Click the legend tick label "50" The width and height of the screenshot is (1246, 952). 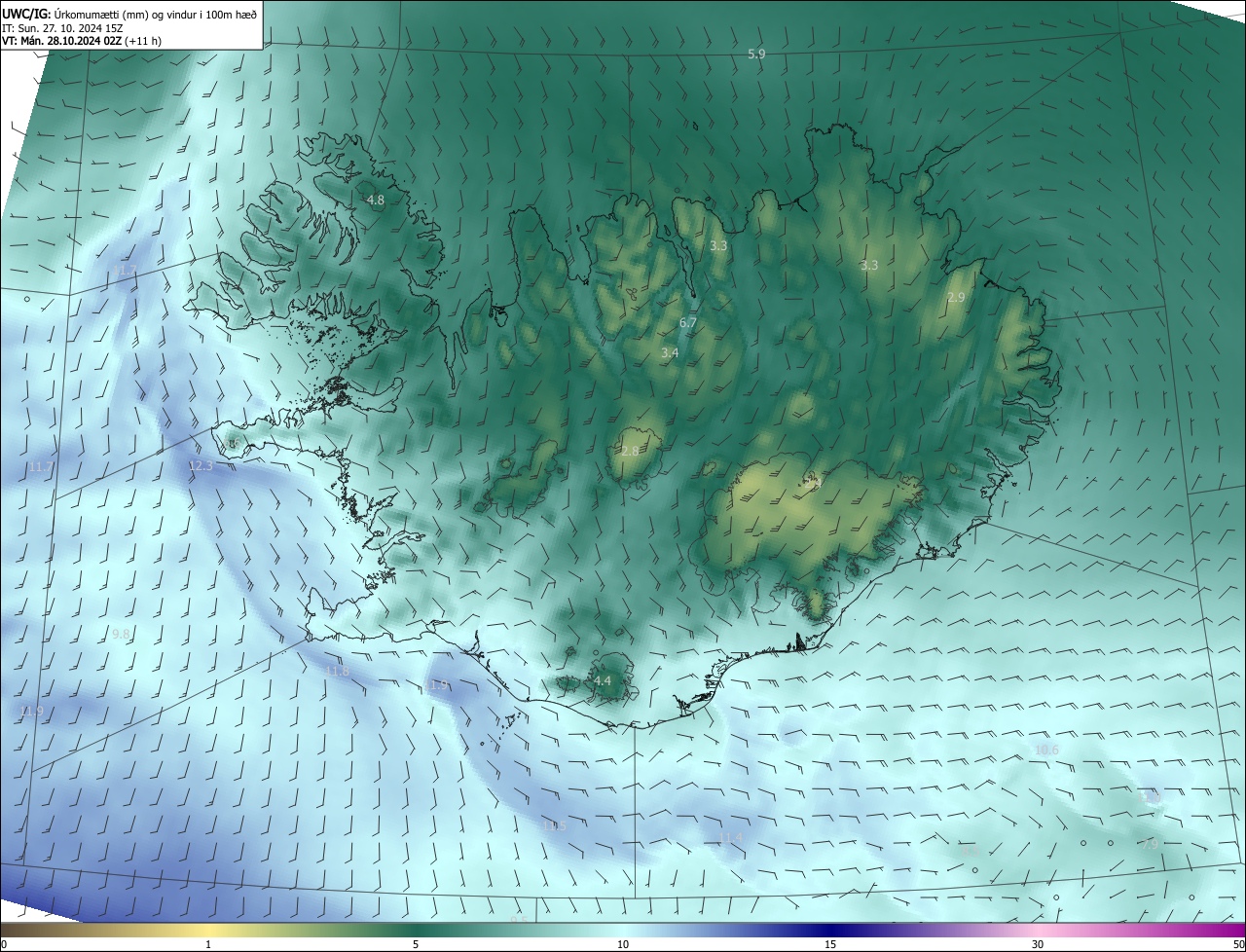tap(1238, 944)
